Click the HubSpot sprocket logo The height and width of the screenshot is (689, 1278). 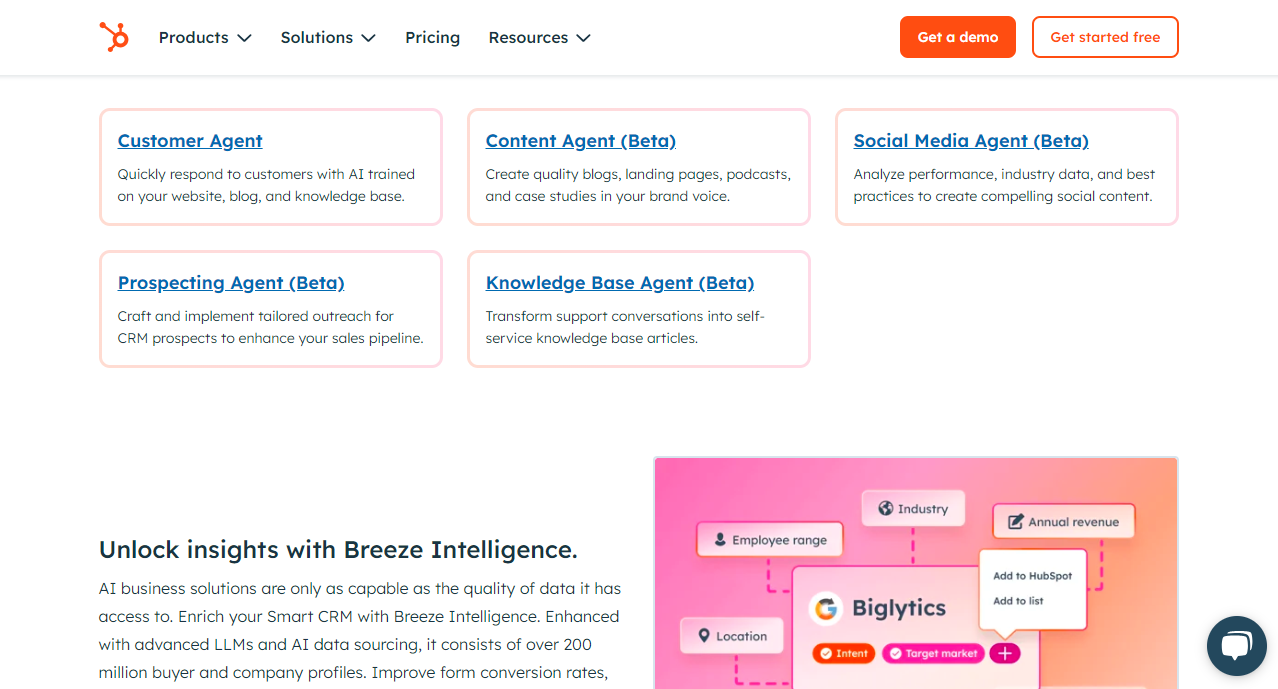click(114, 37)
